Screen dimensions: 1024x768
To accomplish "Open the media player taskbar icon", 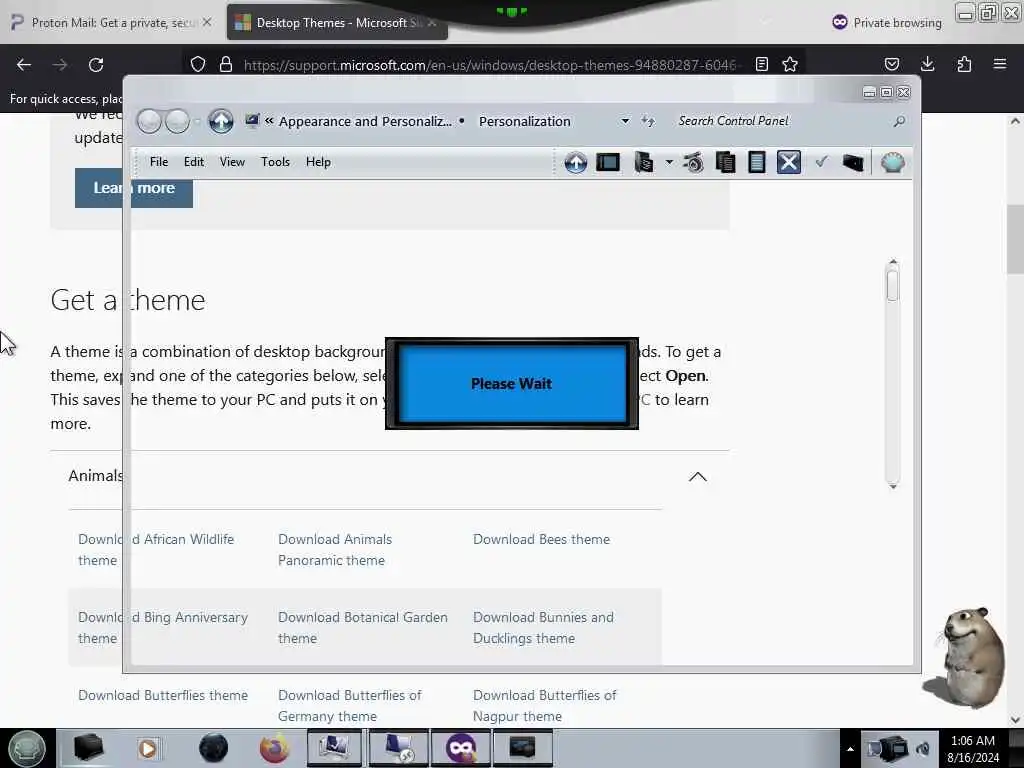I will tap(148, 748).
